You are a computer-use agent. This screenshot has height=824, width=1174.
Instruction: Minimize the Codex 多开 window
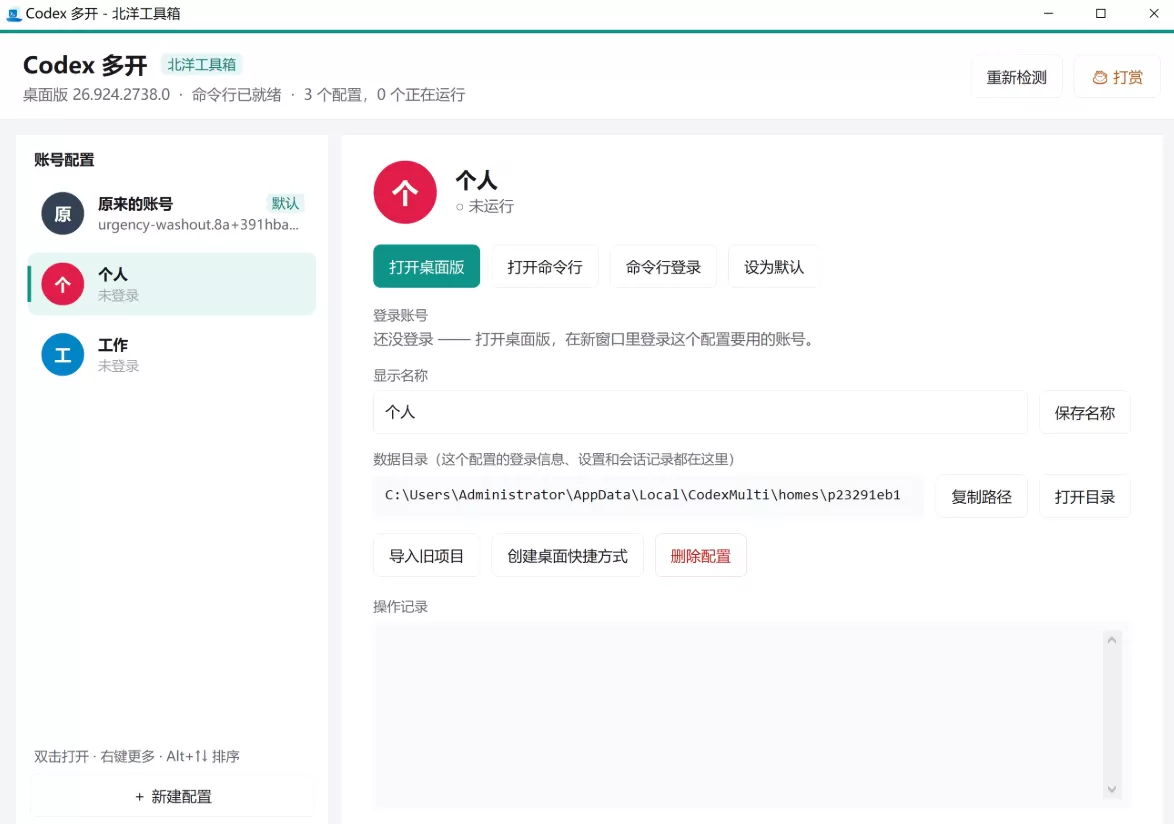(x=1048, y=13)
